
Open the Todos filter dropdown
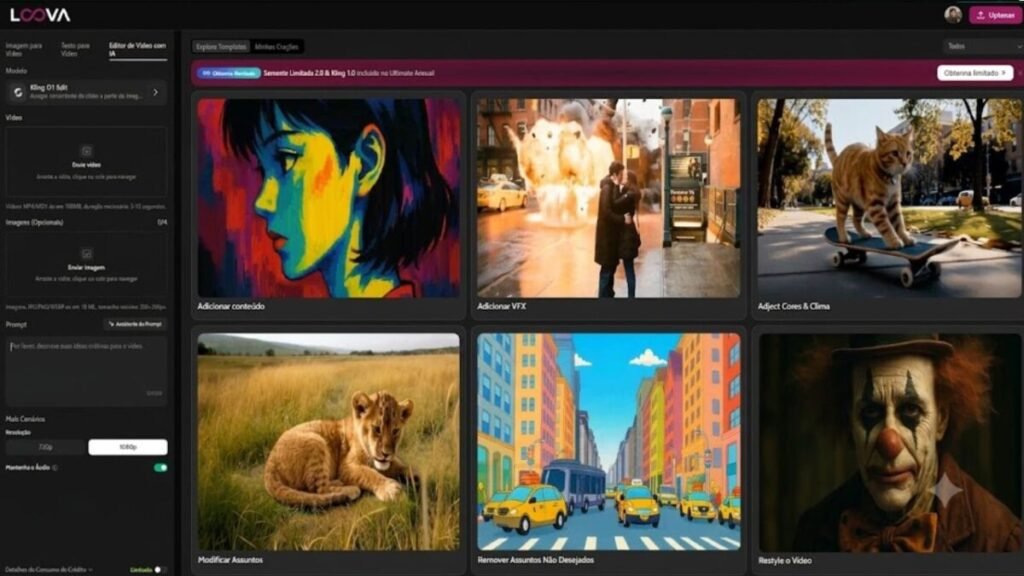[983, 46]
